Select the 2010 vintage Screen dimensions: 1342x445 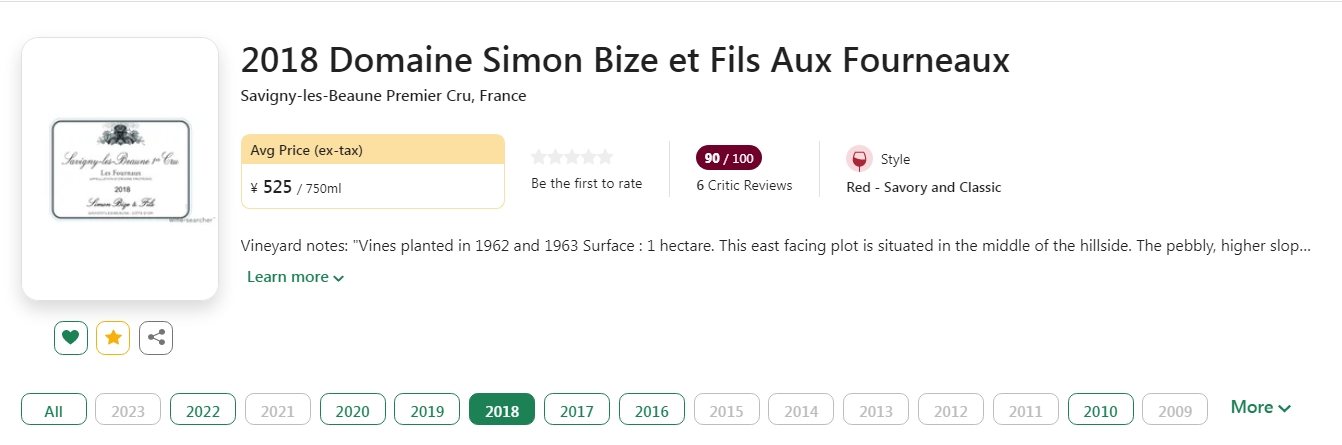(x=1100, y=410)
